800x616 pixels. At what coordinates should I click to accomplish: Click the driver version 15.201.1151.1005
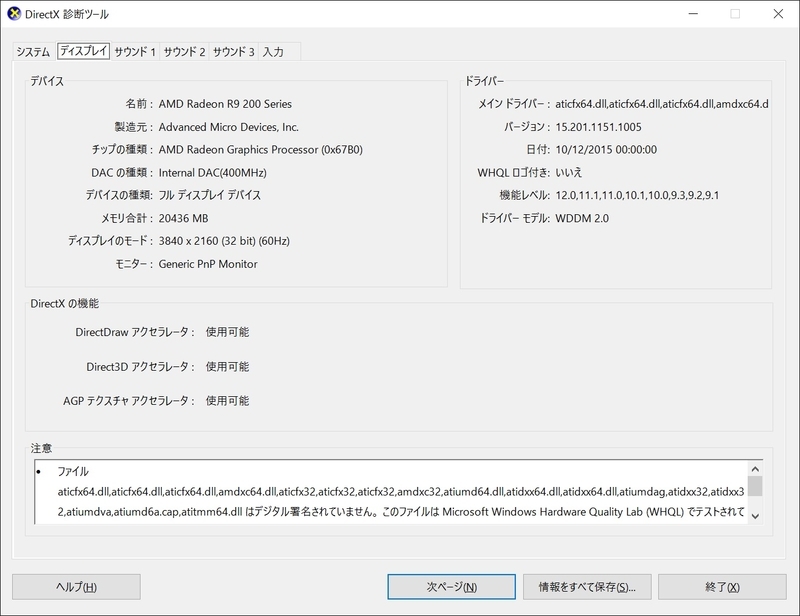pos(598,127)
